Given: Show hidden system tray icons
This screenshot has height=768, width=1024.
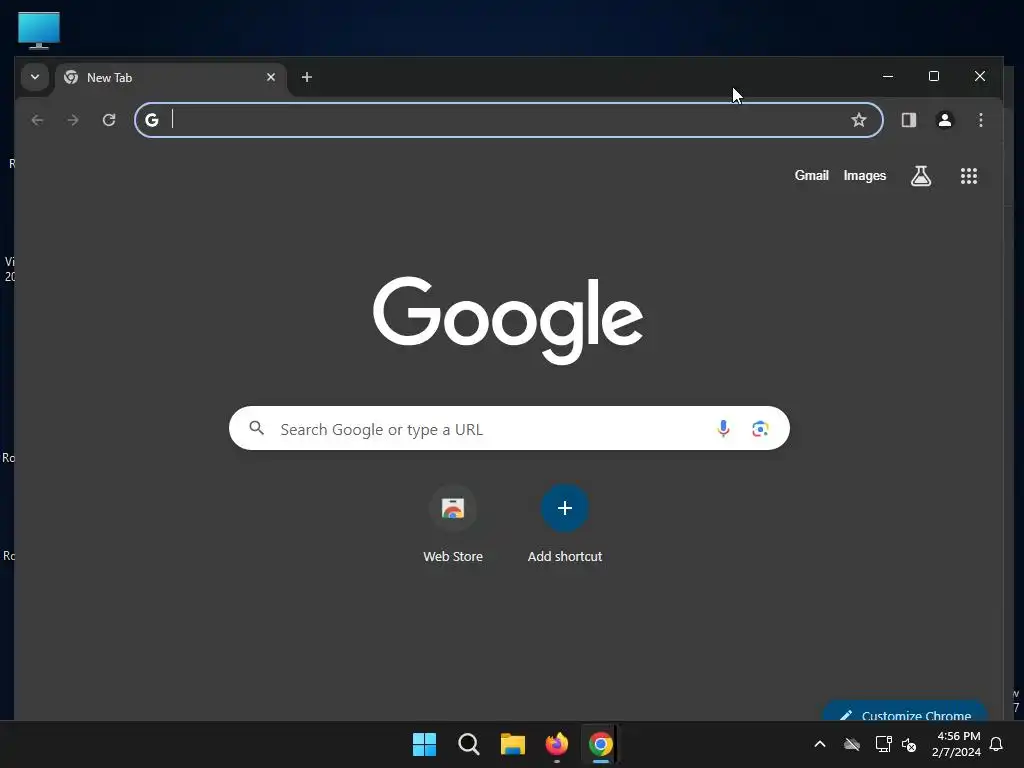Looking at the screenshot, I should (820, 744).
